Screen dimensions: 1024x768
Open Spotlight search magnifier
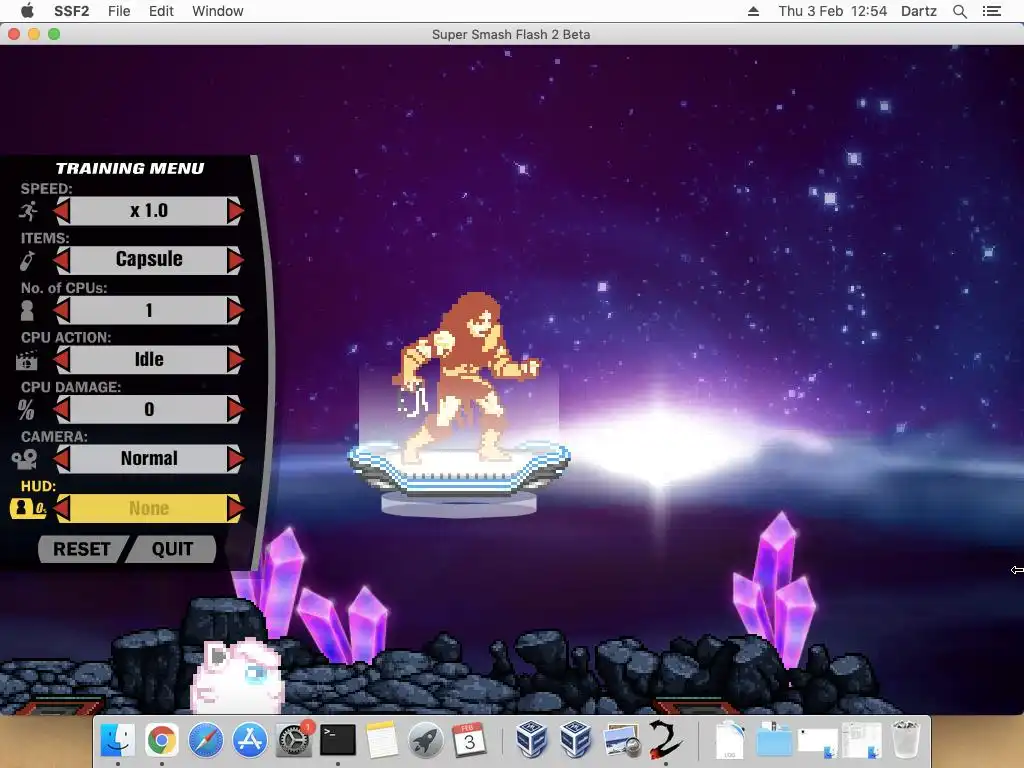959,11
